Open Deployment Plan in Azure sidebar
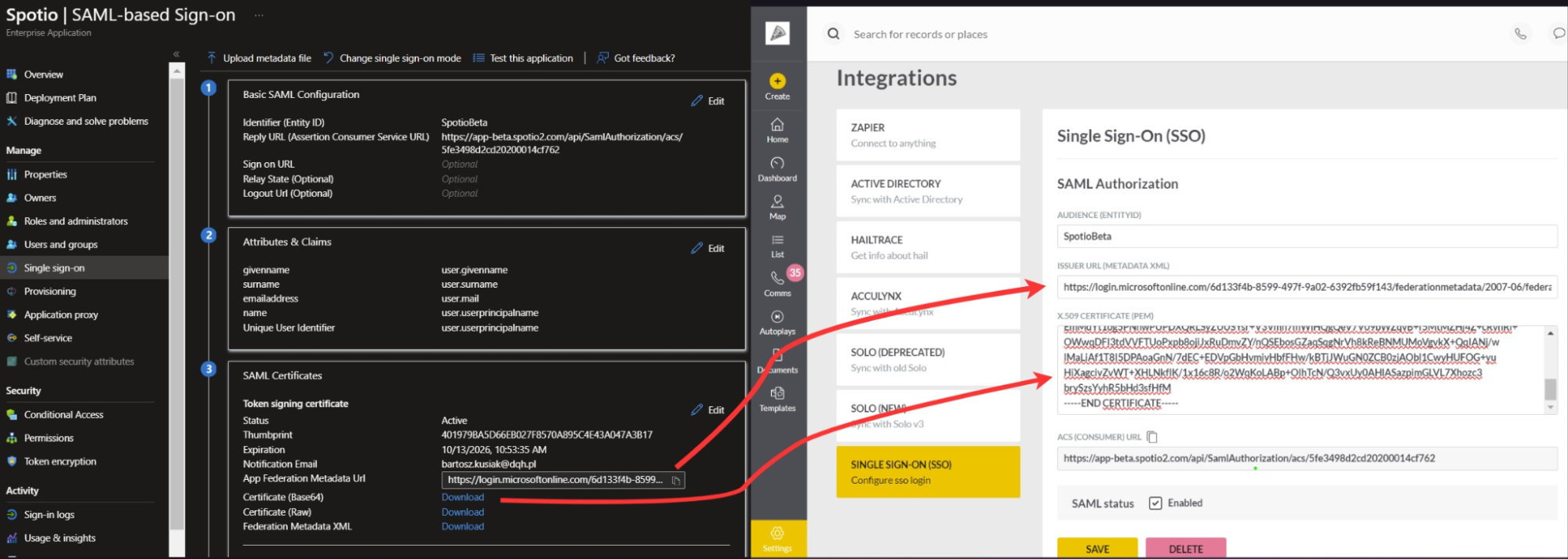 pyautogui.click(x=60, y=98)
